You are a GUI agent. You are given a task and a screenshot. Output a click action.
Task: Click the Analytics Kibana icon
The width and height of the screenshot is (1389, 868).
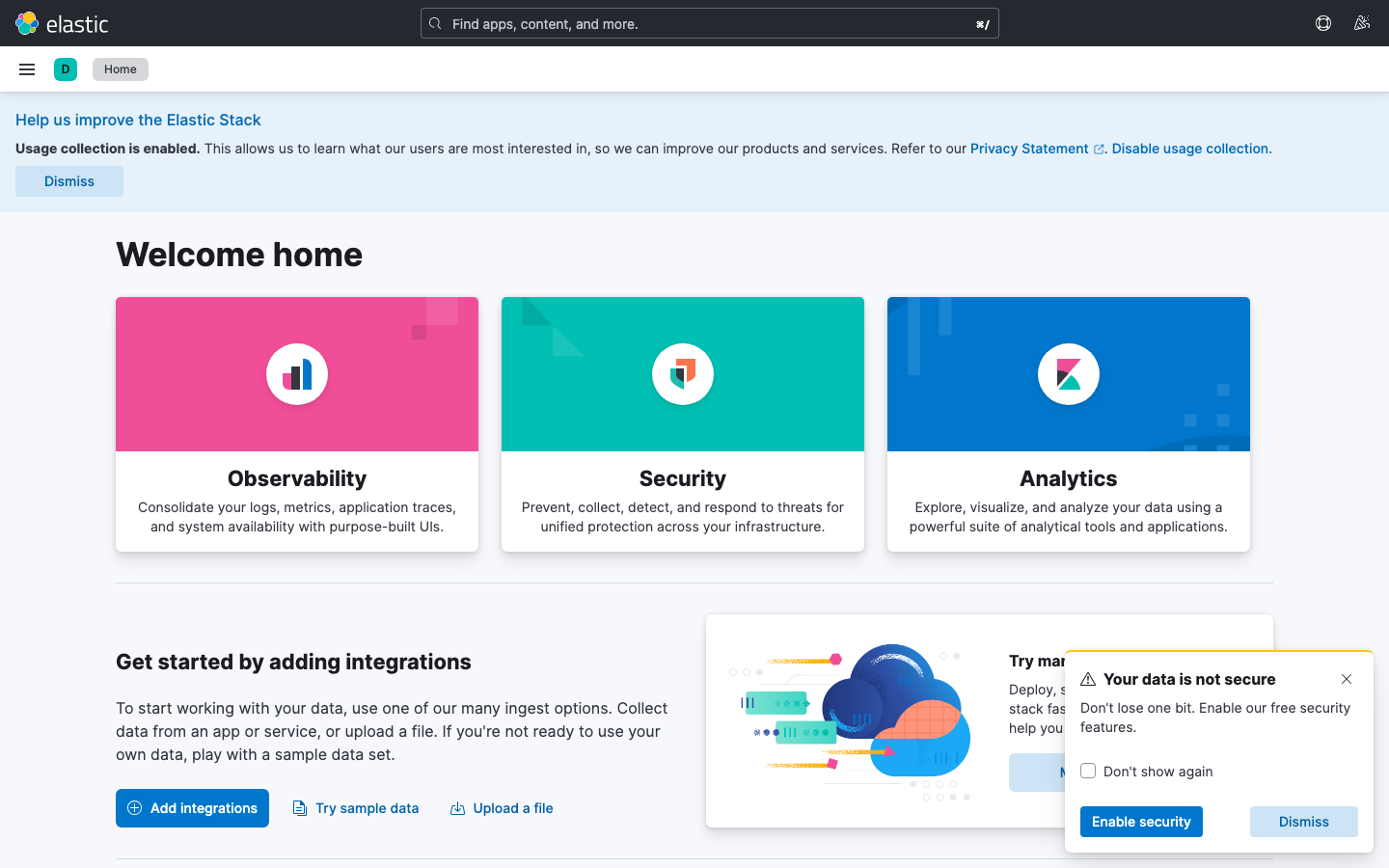[x=1069, y=374]
